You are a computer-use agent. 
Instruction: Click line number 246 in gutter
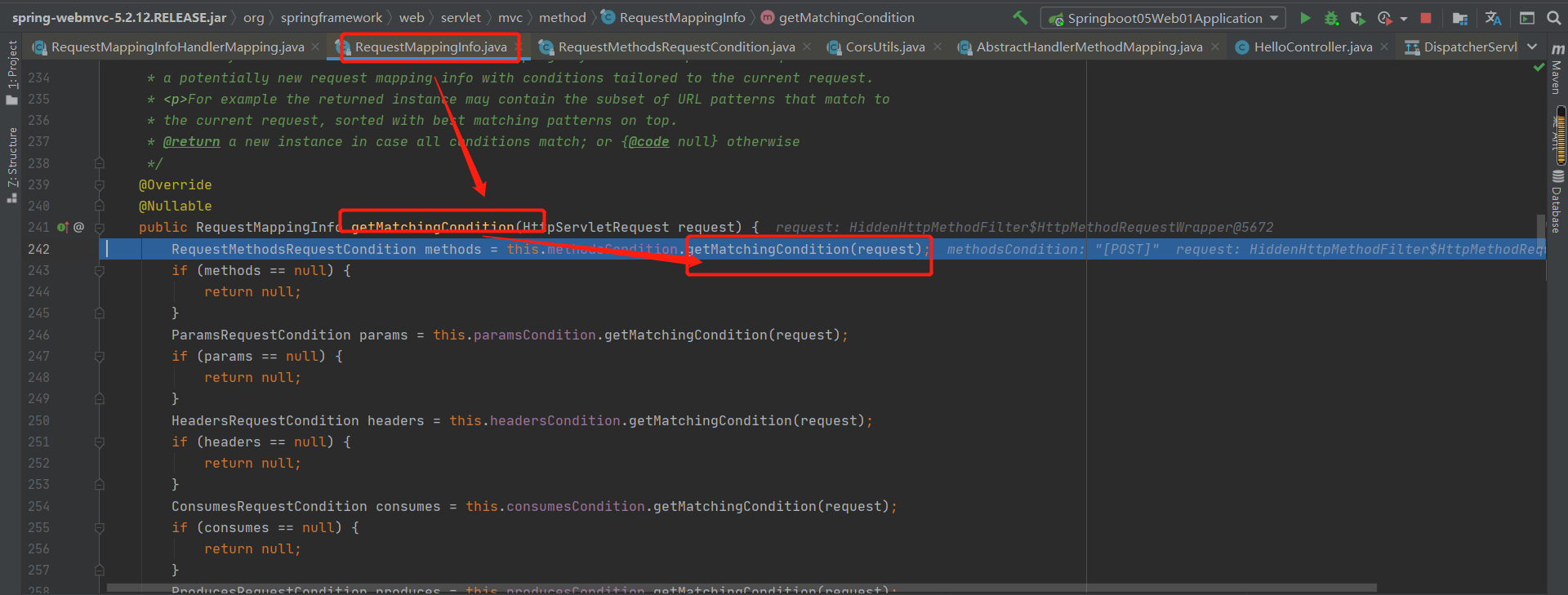pos(38,335)
